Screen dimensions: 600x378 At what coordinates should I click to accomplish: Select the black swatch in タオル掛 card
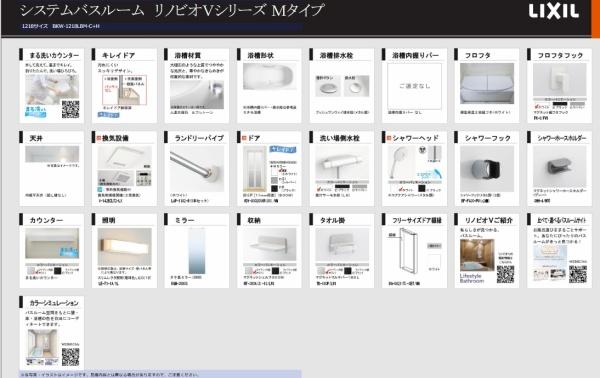click(x=347, y=271)
